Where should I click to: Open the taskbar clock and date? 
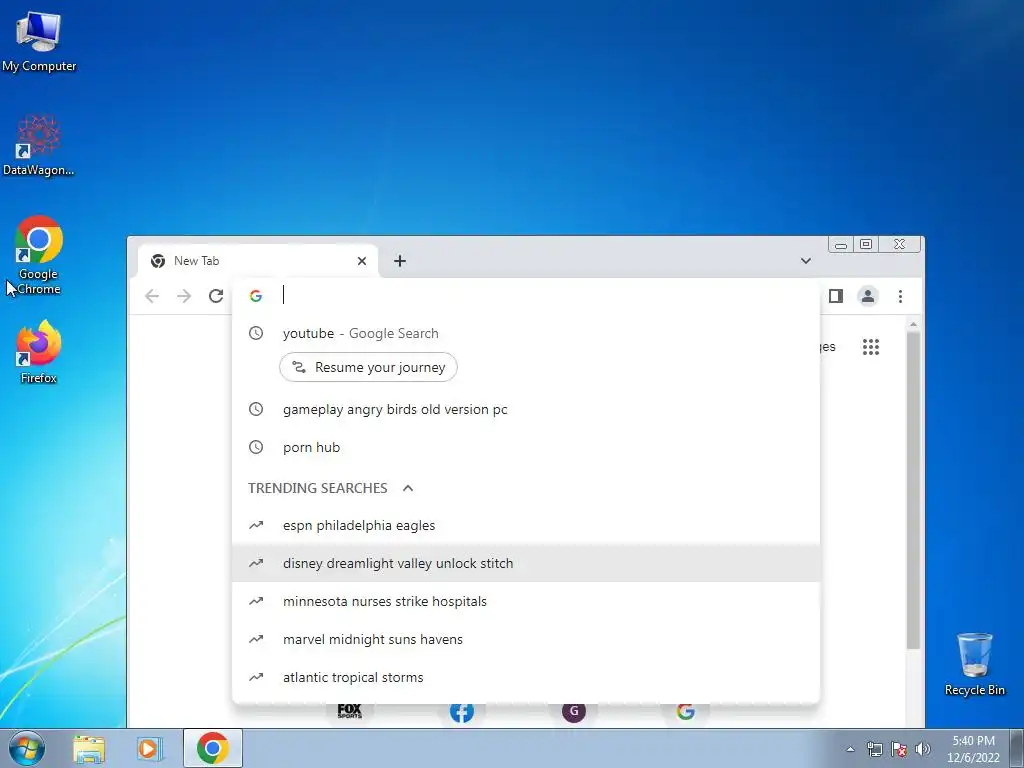[x=973, y=749]
